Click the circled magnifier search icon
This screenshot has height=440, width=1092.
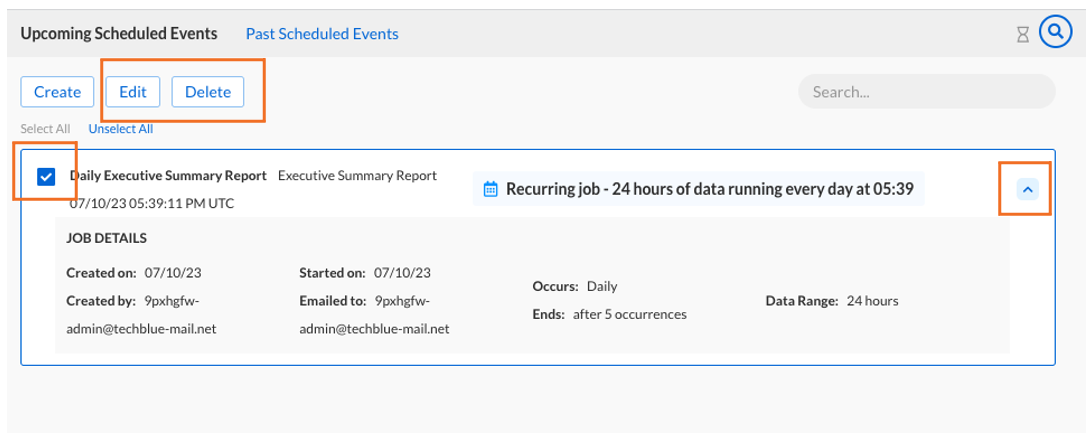tap(1055, 33)
